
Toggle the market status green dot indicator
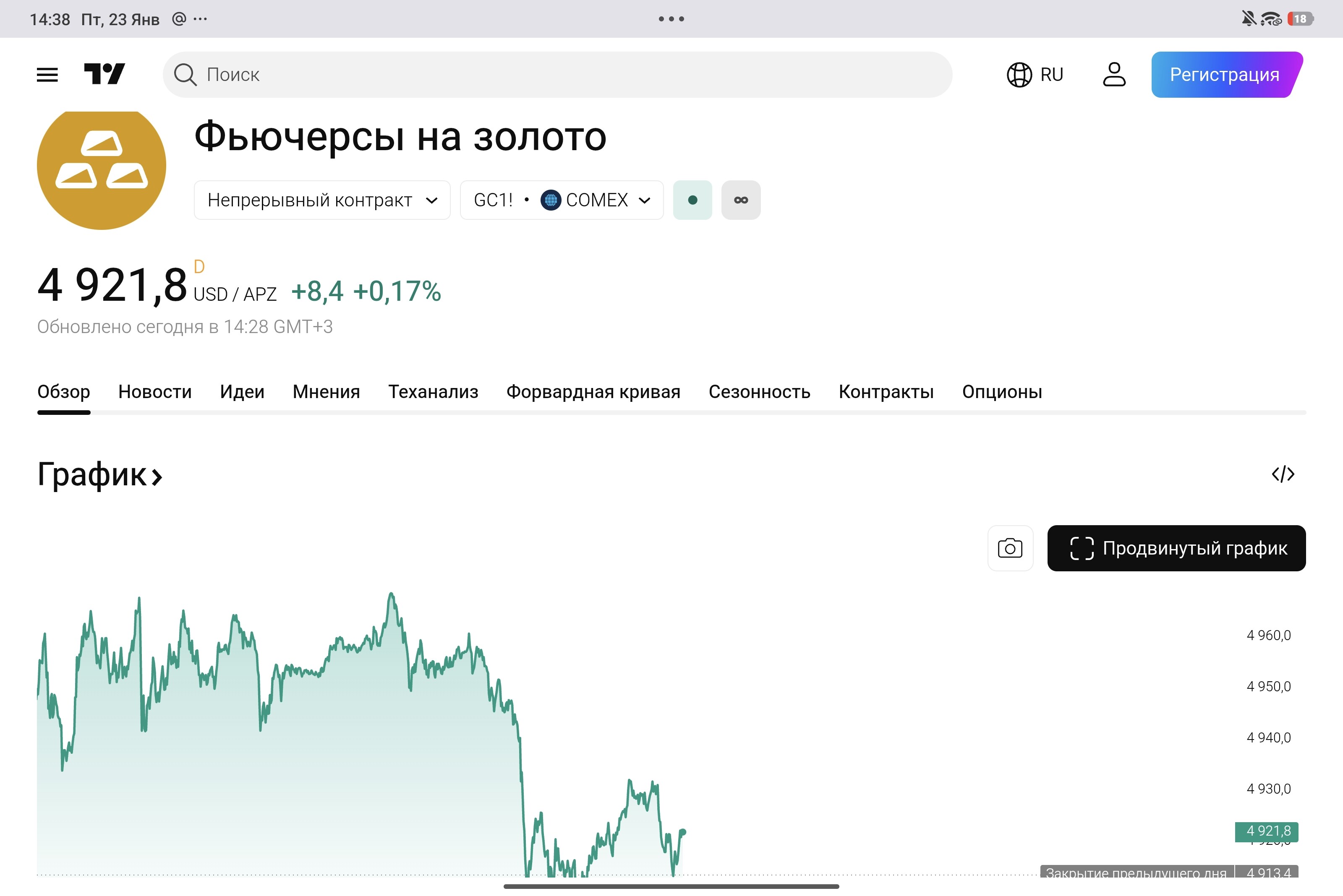click(x=692, y=200)
